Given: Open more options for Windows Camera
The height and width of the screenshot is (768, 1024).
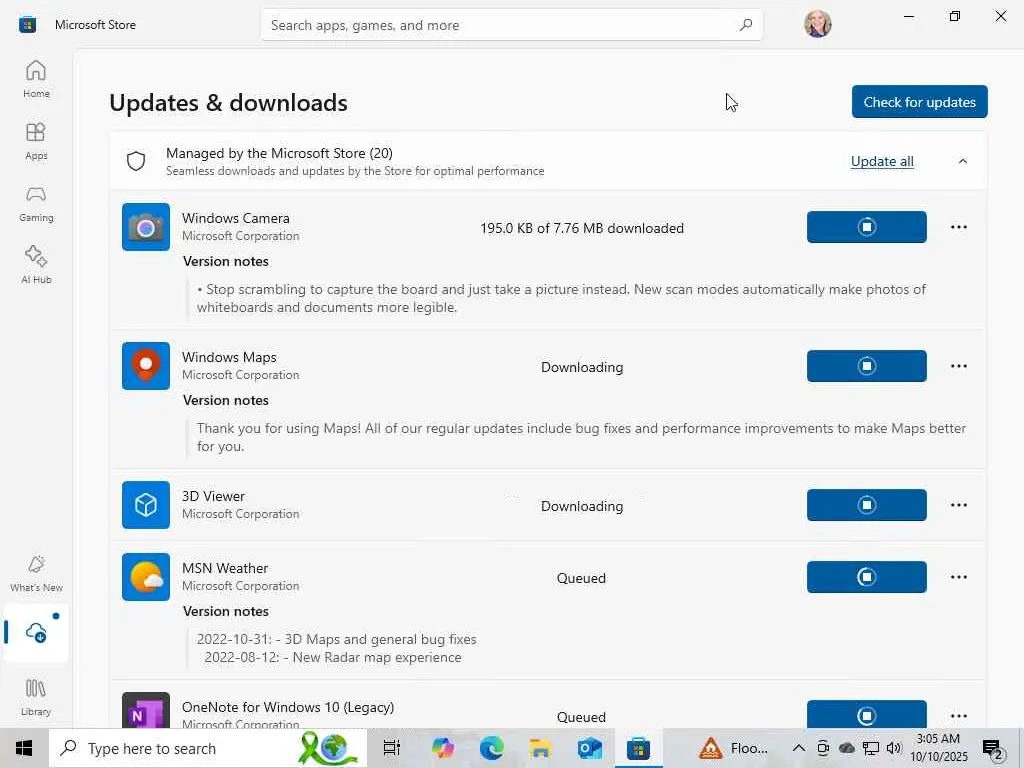Looking at the screenshot, I should point(959,227).
